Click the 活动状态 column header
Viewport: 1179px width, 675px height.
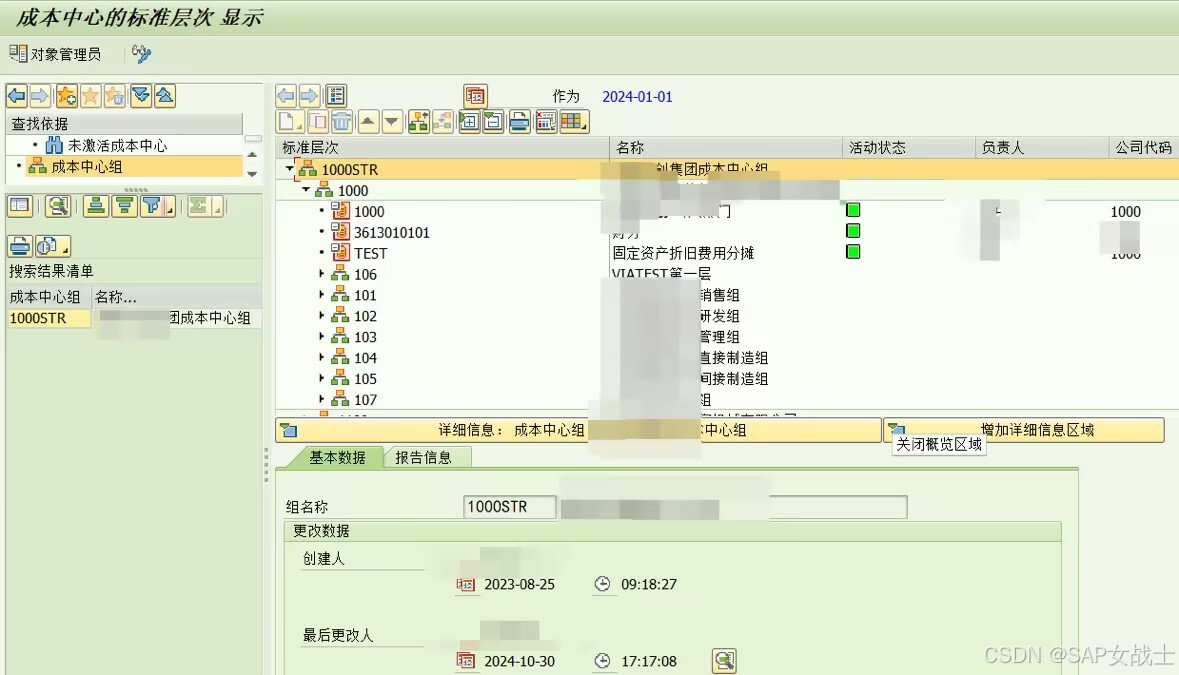click(909, 147)
